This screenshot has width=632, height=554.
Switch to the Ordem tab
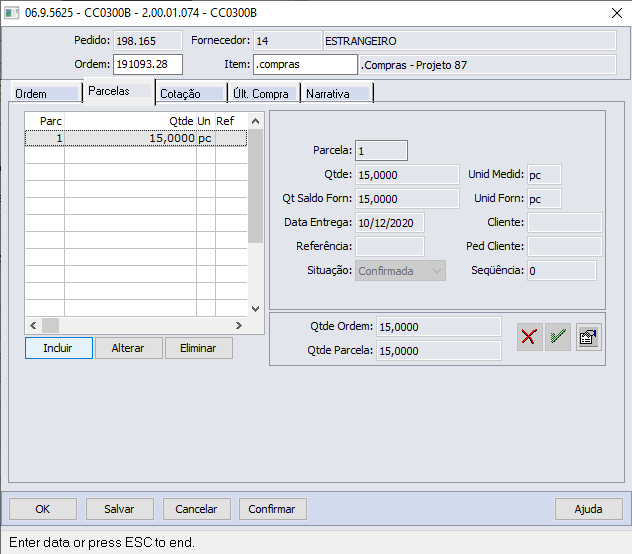(x=46, y=94)
